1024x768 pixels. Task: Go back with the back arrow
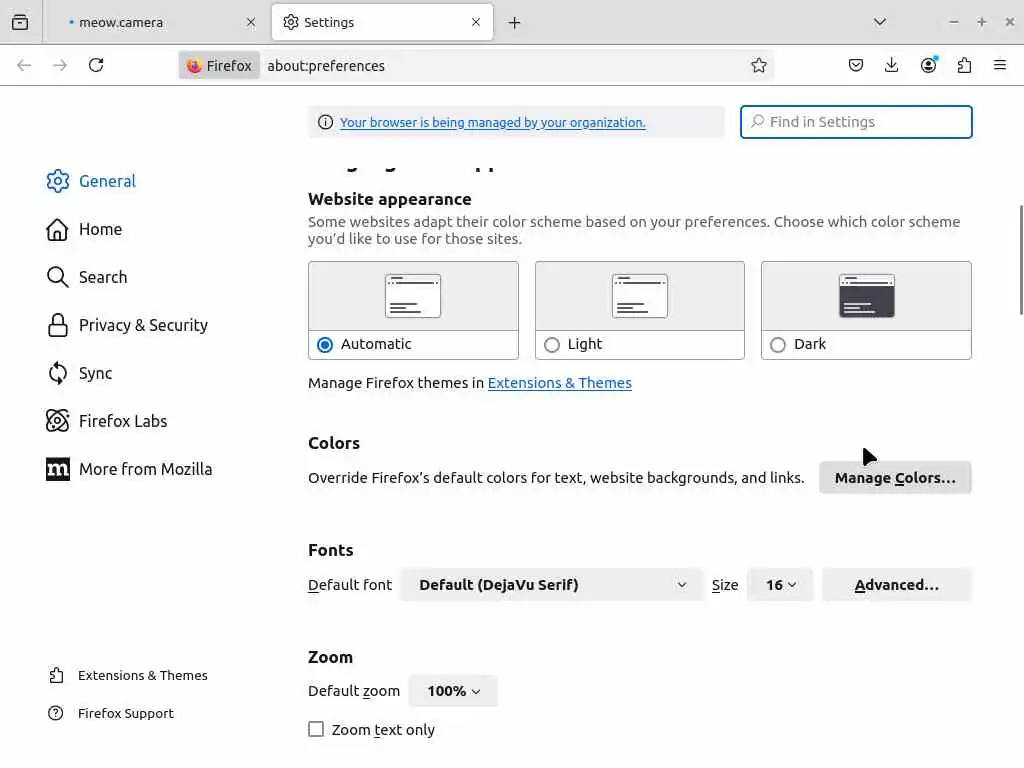[24, 65]
